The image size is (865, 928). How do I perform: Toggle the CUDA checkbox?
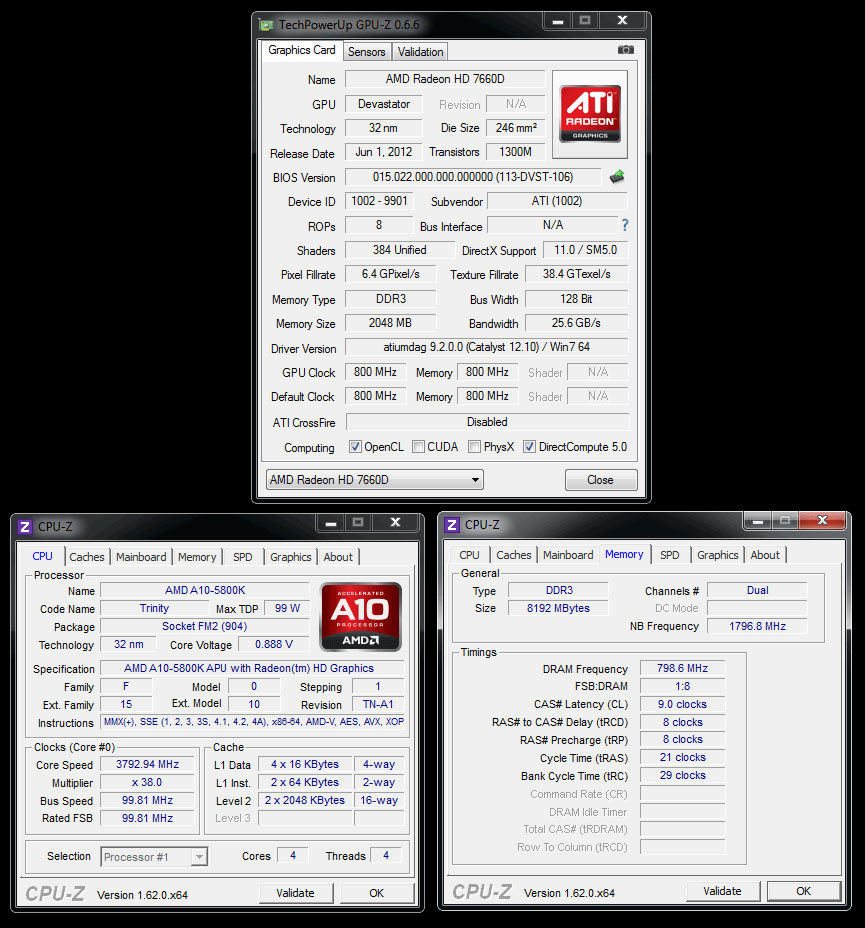418,447
